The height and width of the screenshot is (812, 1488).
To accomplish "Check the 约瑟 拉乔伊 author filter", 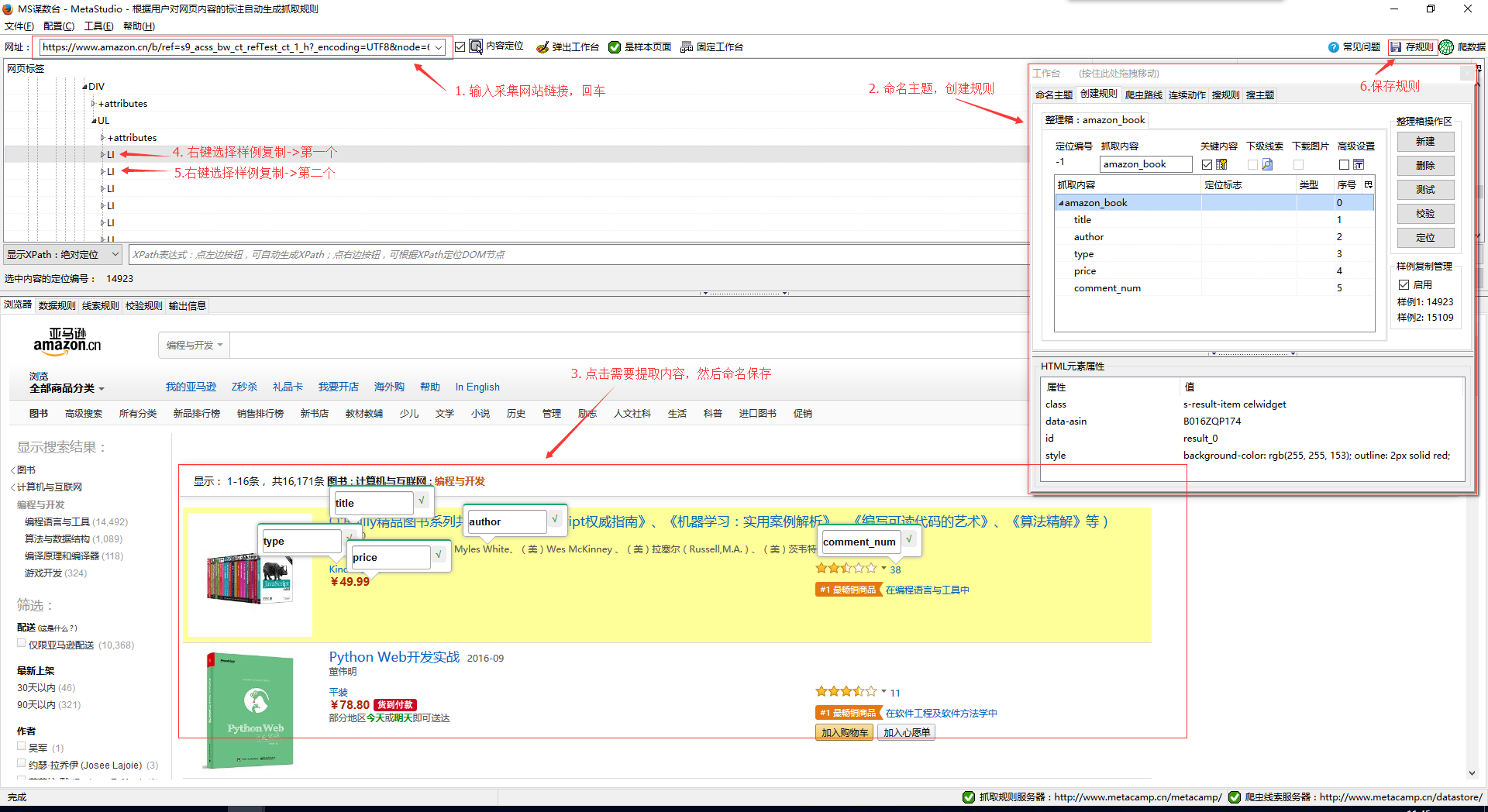I will coord(22,763).
